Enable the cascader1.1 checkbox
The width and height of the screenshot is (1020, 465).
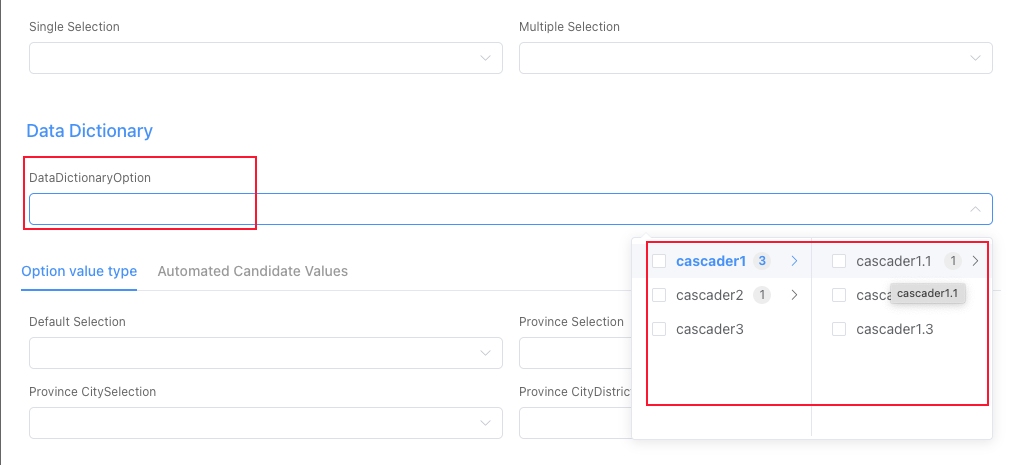839,261
